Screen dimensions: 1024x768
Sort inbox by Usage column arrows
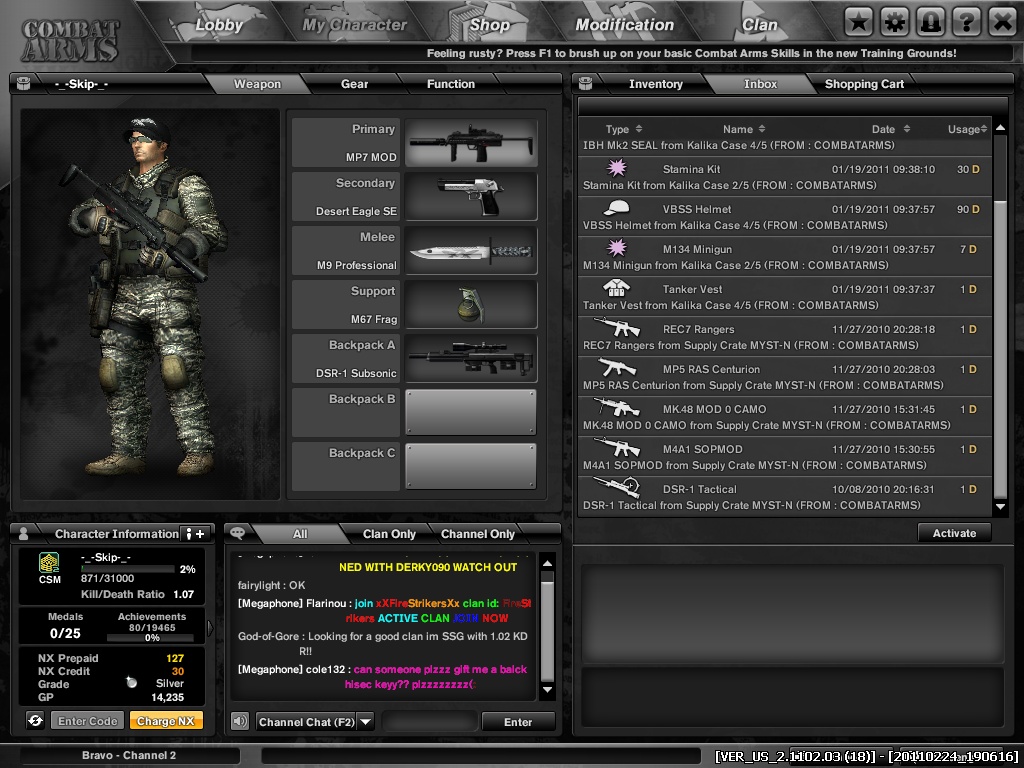984,129
